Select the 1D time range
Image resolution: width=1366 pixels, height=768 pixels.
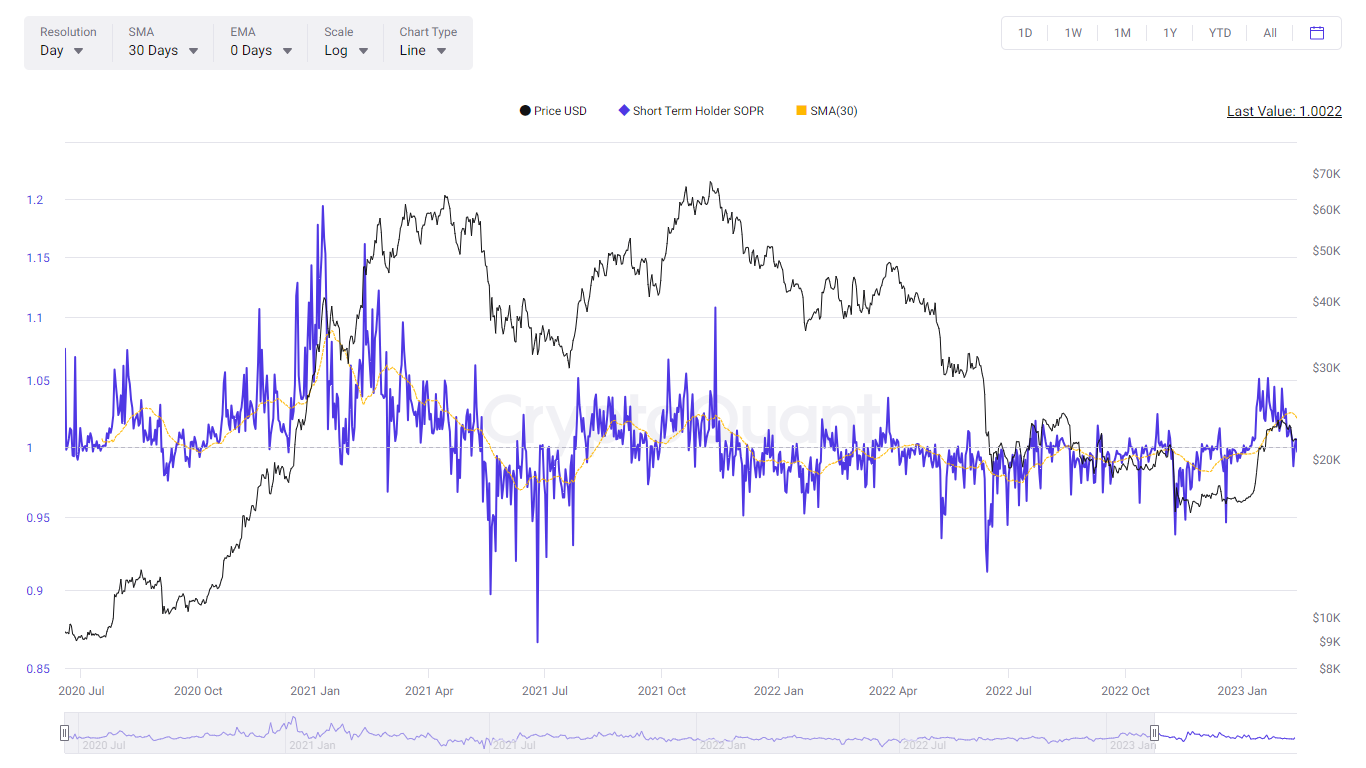click(x=1025, y=33)
